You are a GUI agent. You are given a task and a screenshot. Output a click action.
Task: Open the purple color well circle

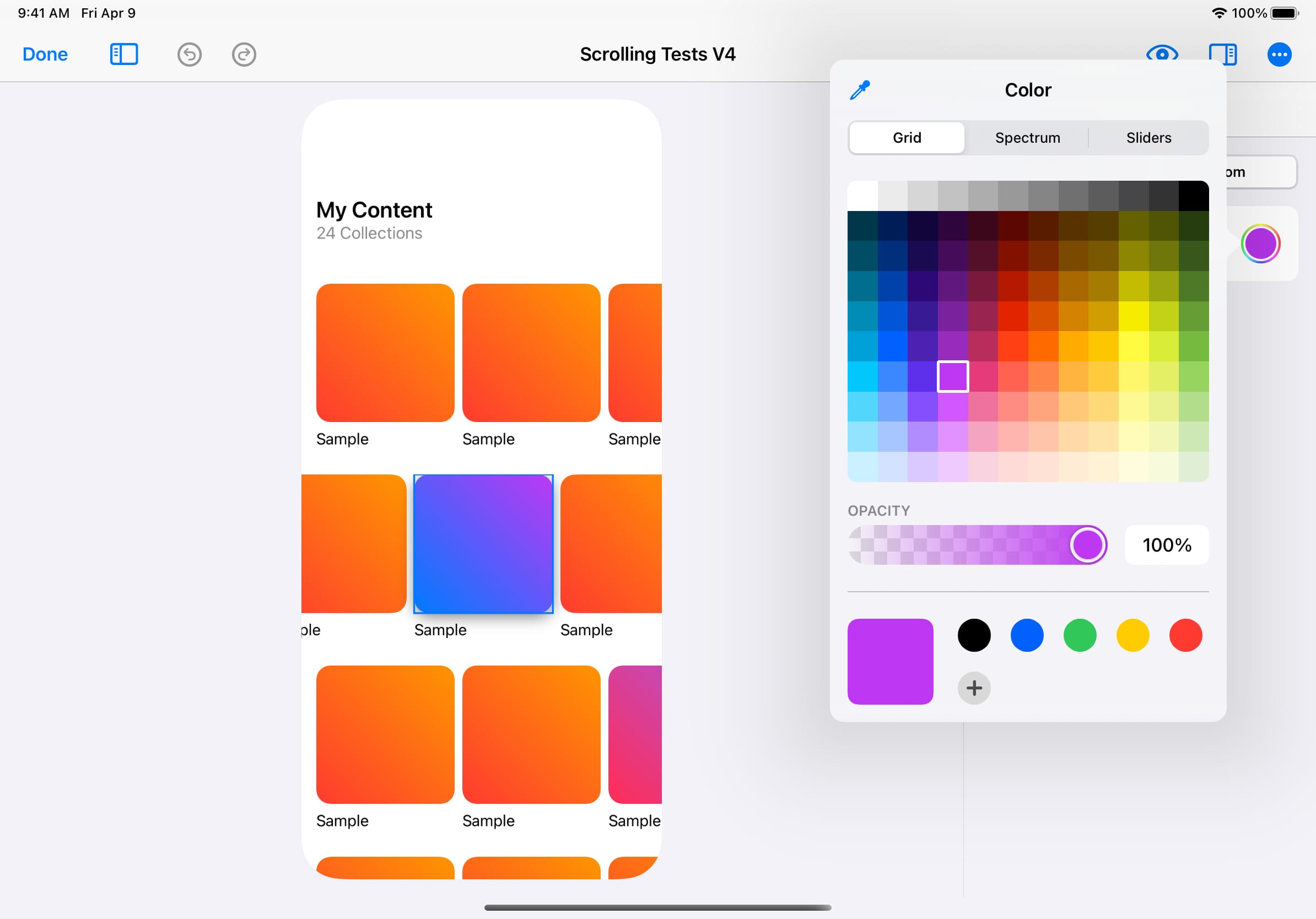pyautogui.click(x=1260, y=244)
